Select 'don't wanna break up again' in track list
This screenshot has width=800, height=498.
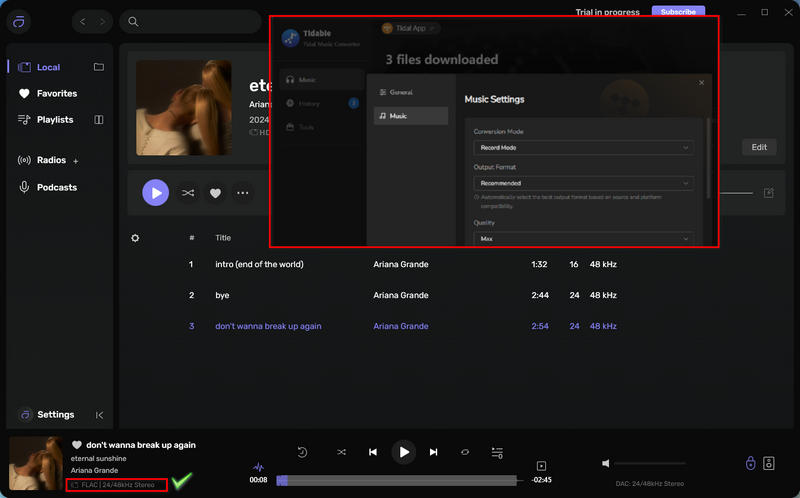(268, 326)
